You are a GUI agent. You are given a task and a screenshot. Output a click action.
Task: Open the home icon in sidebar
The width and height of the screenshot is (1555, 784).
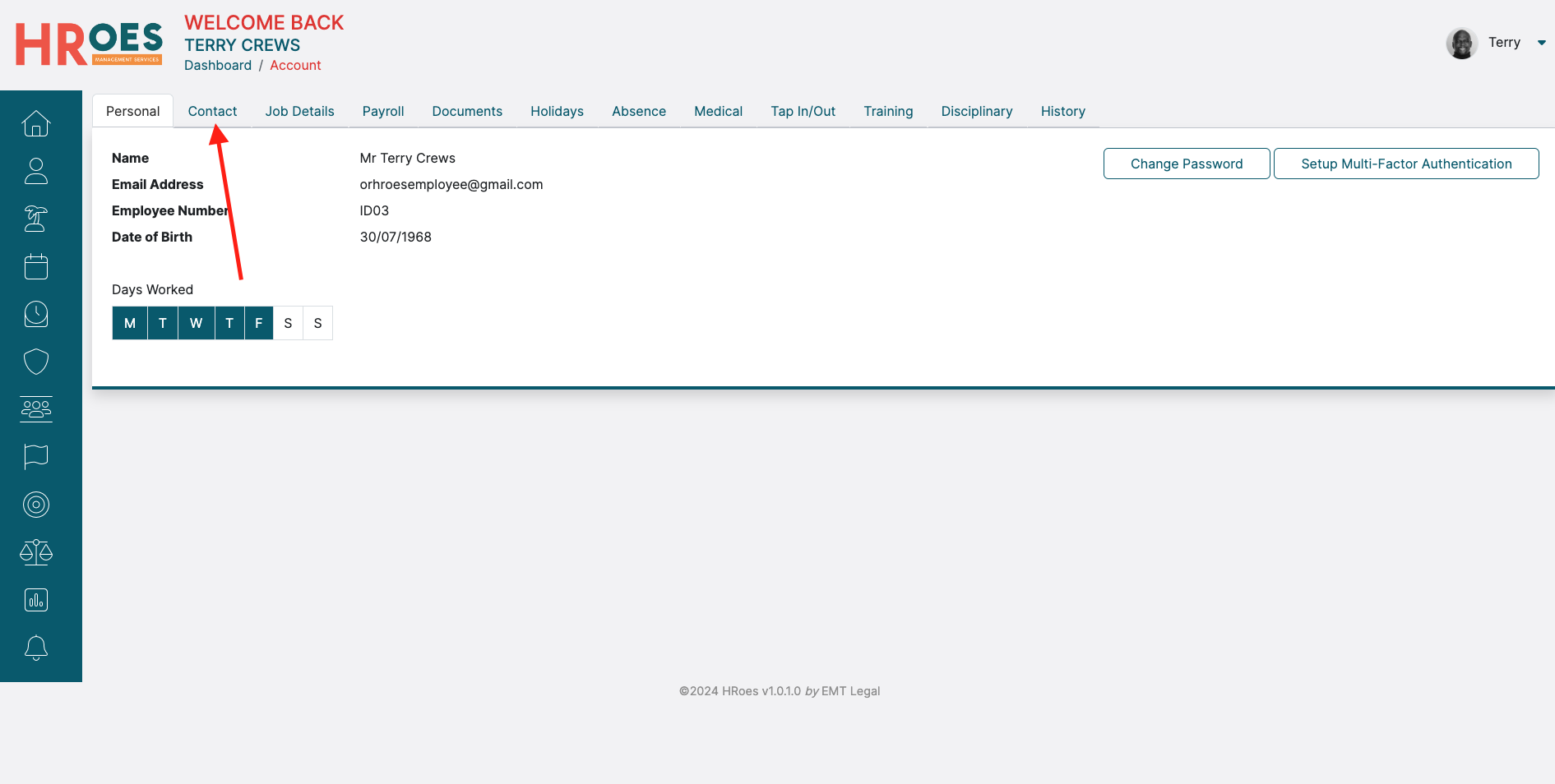pos(36,123)
